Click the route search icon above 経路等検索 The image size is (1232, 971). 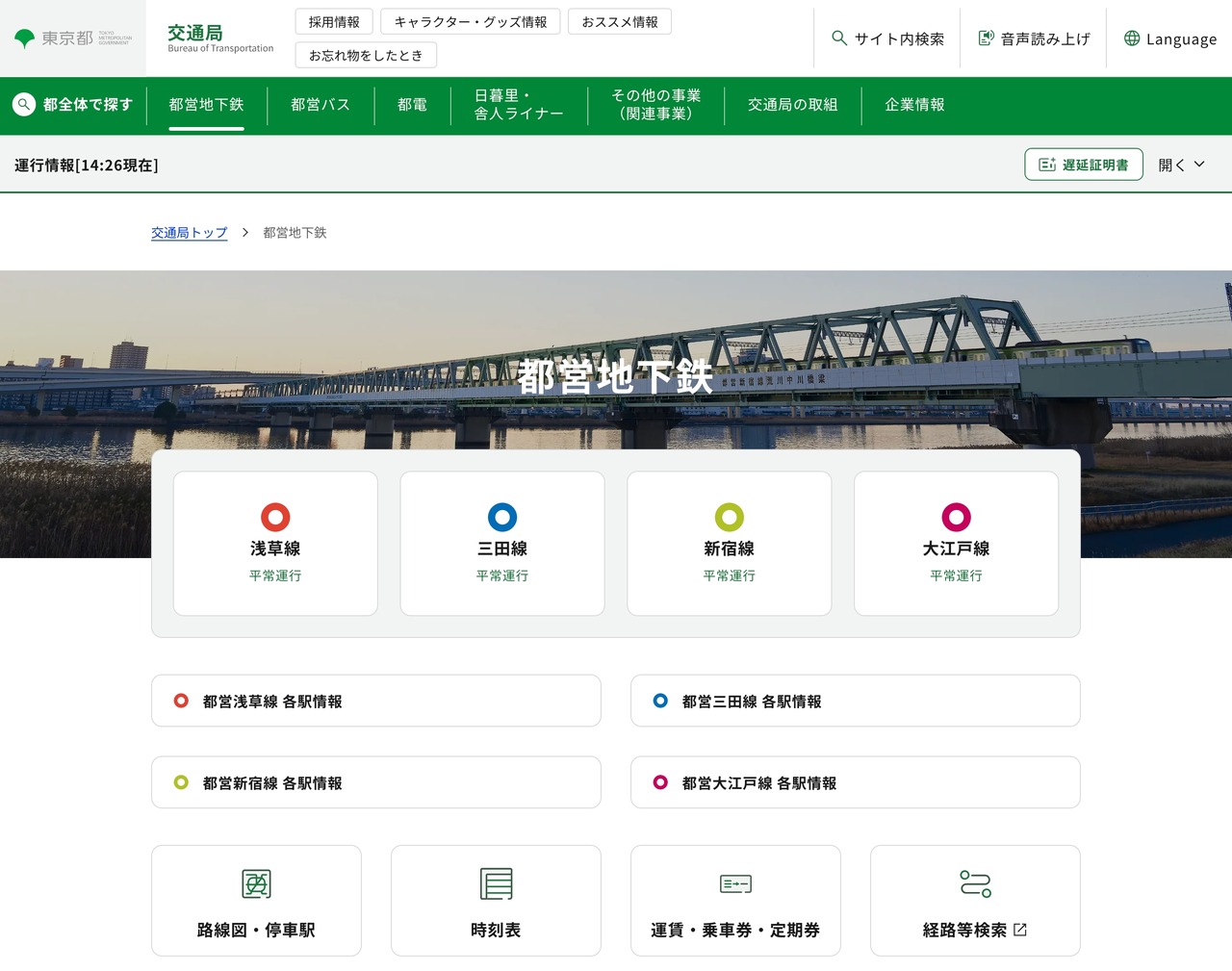pos(975,883)
